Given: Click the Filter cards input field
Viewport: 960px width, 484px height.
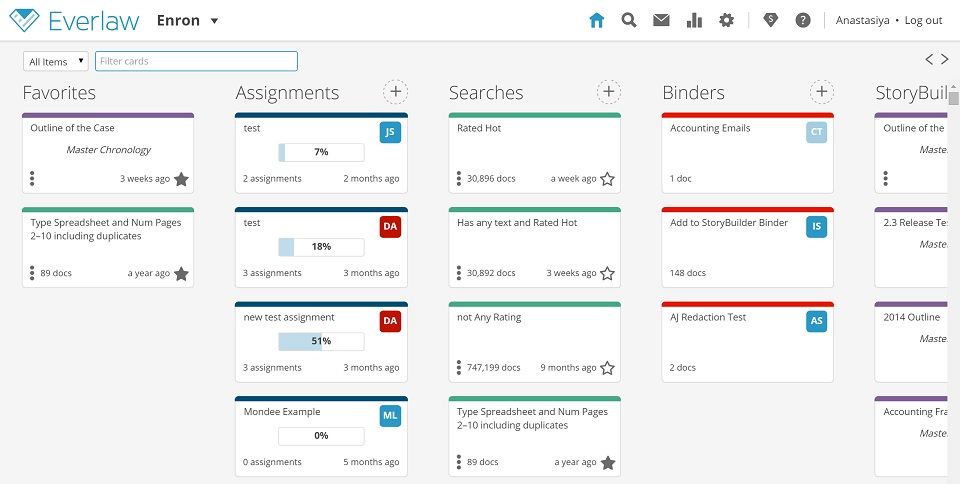Looking at the screenshot, I should (196, 62).
